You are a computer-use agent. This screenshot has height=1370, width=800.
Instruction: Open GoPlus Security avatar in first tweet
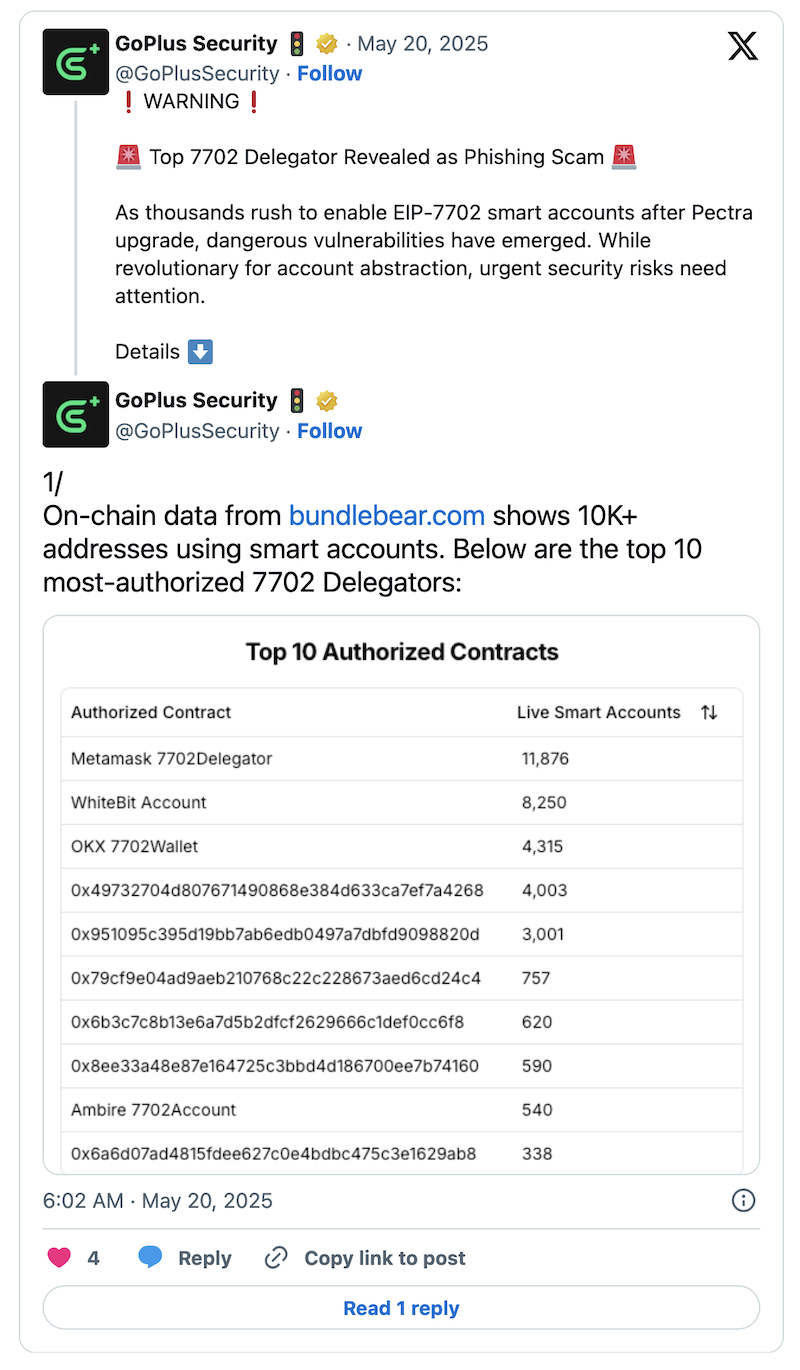click(x=76, y=62)
